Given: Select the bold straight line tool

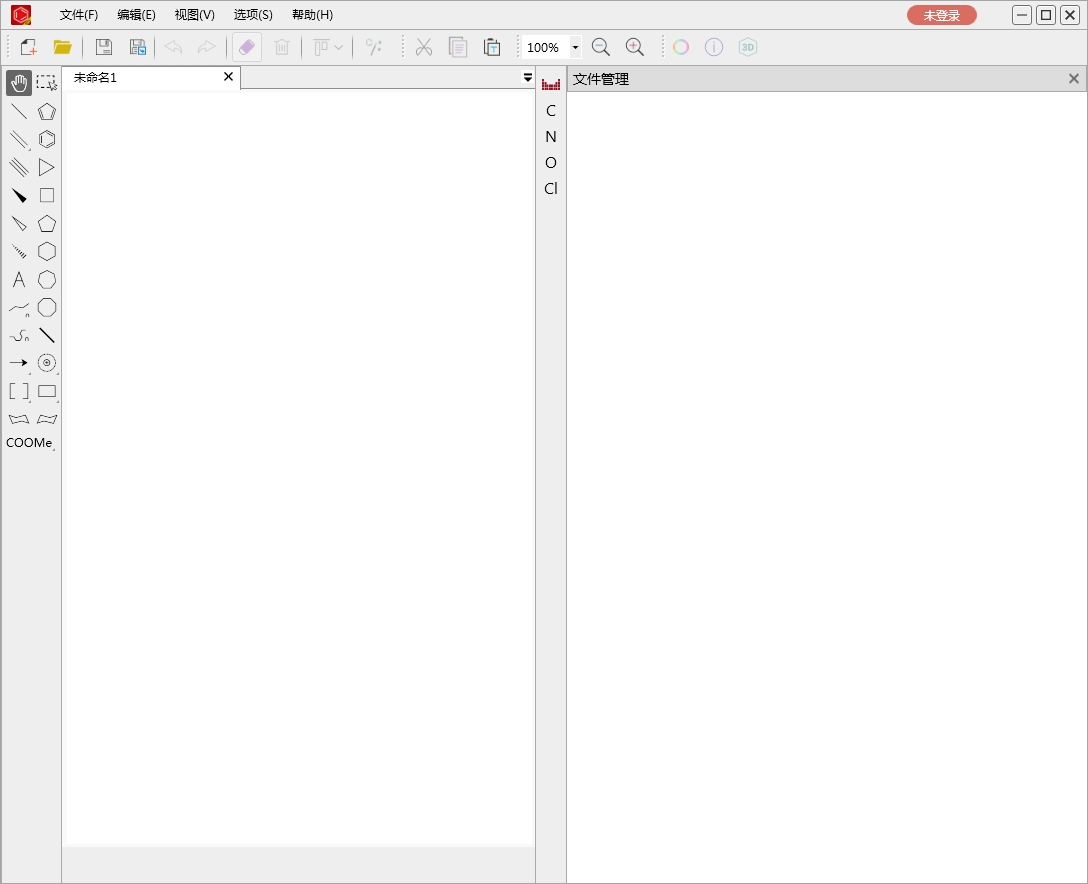Looking at the screenshot, I should tap(46, 335).
